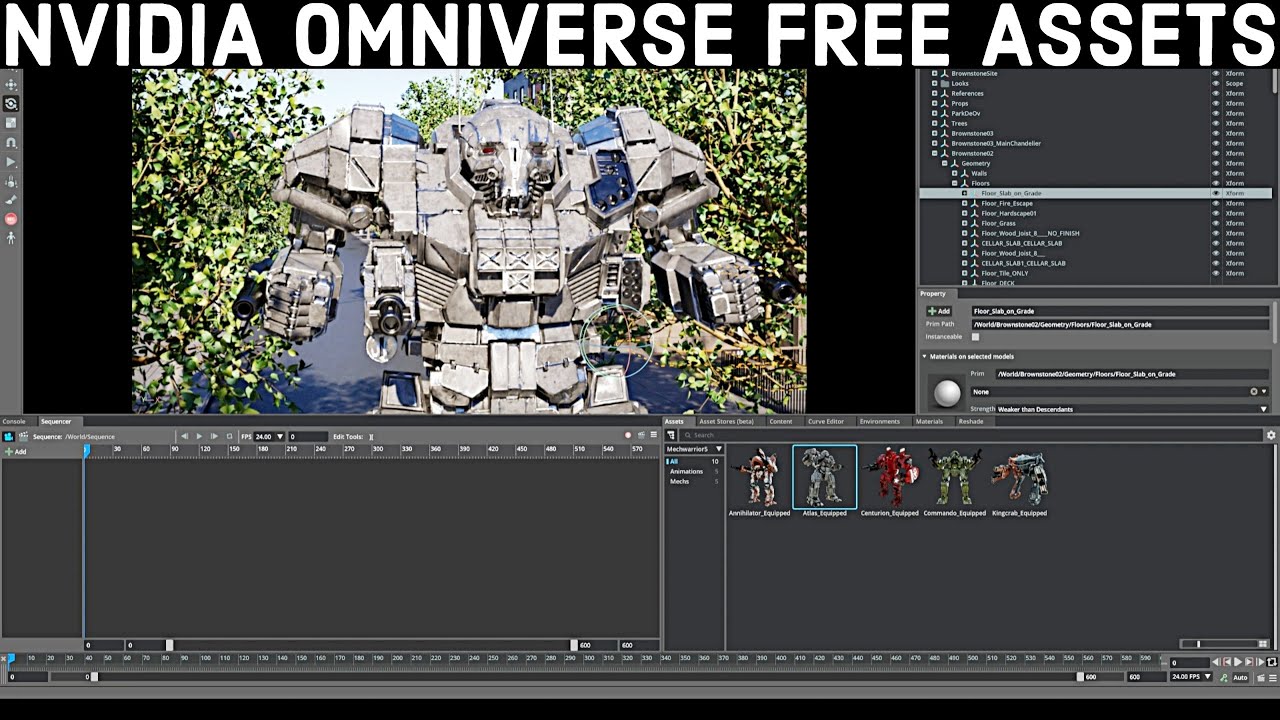
Task: Toggle timeline loop playback
Action: pyautogui.click(x=1271, y=662)
